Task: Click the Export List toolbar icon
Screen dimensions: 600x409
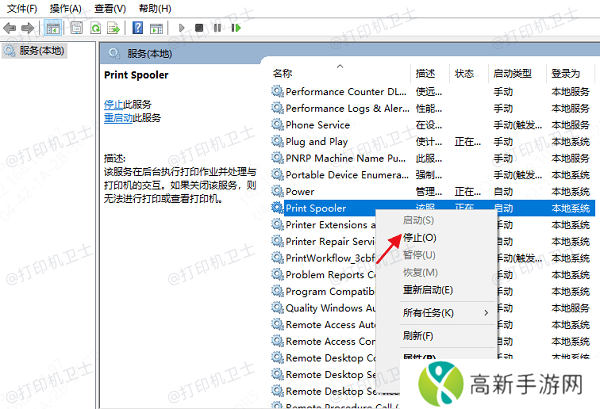Action: 116,28
